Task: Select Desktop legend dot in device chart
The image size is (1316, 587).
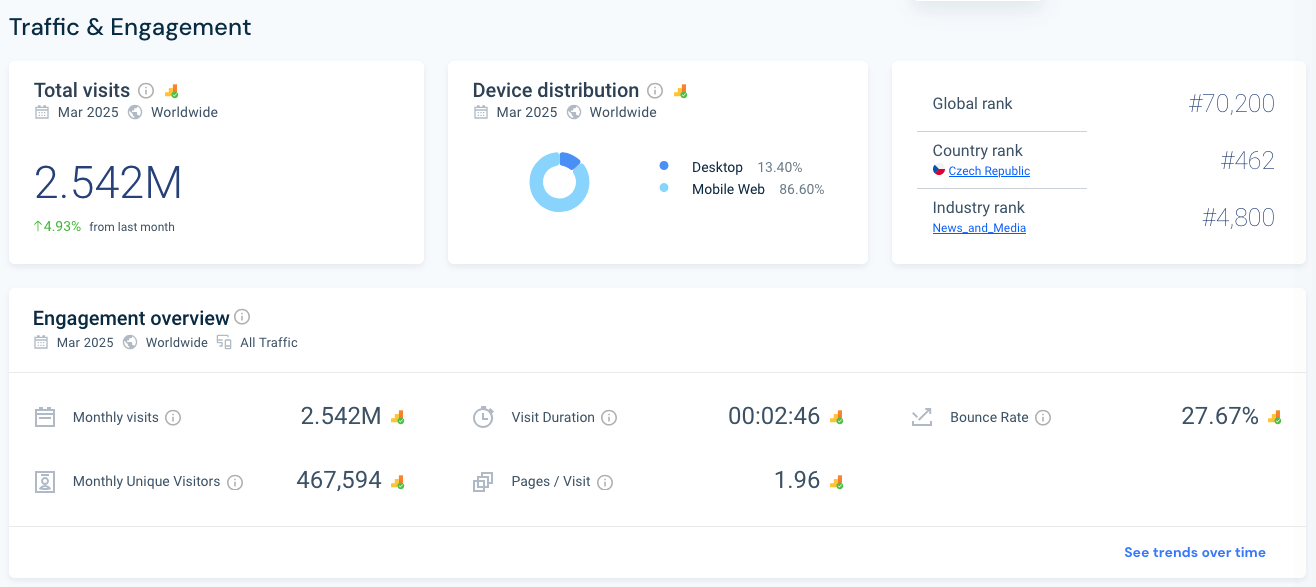Action: (x=664, y=166)
